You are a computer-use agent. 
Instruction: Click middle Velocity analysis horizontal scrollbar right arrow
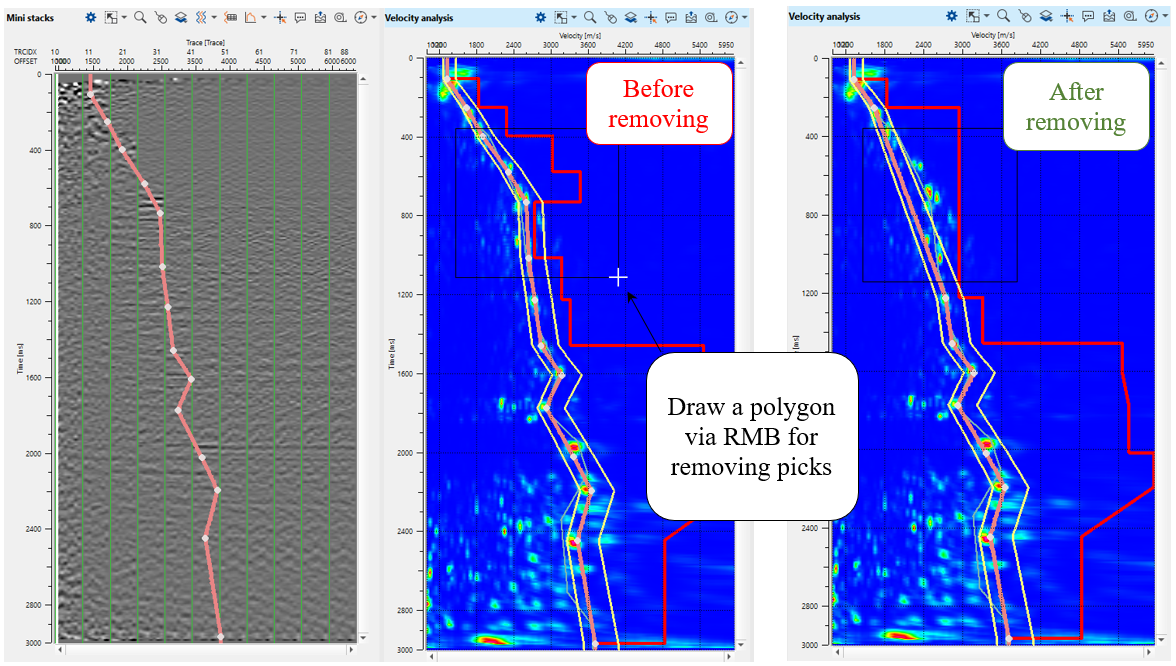[728, 656]
